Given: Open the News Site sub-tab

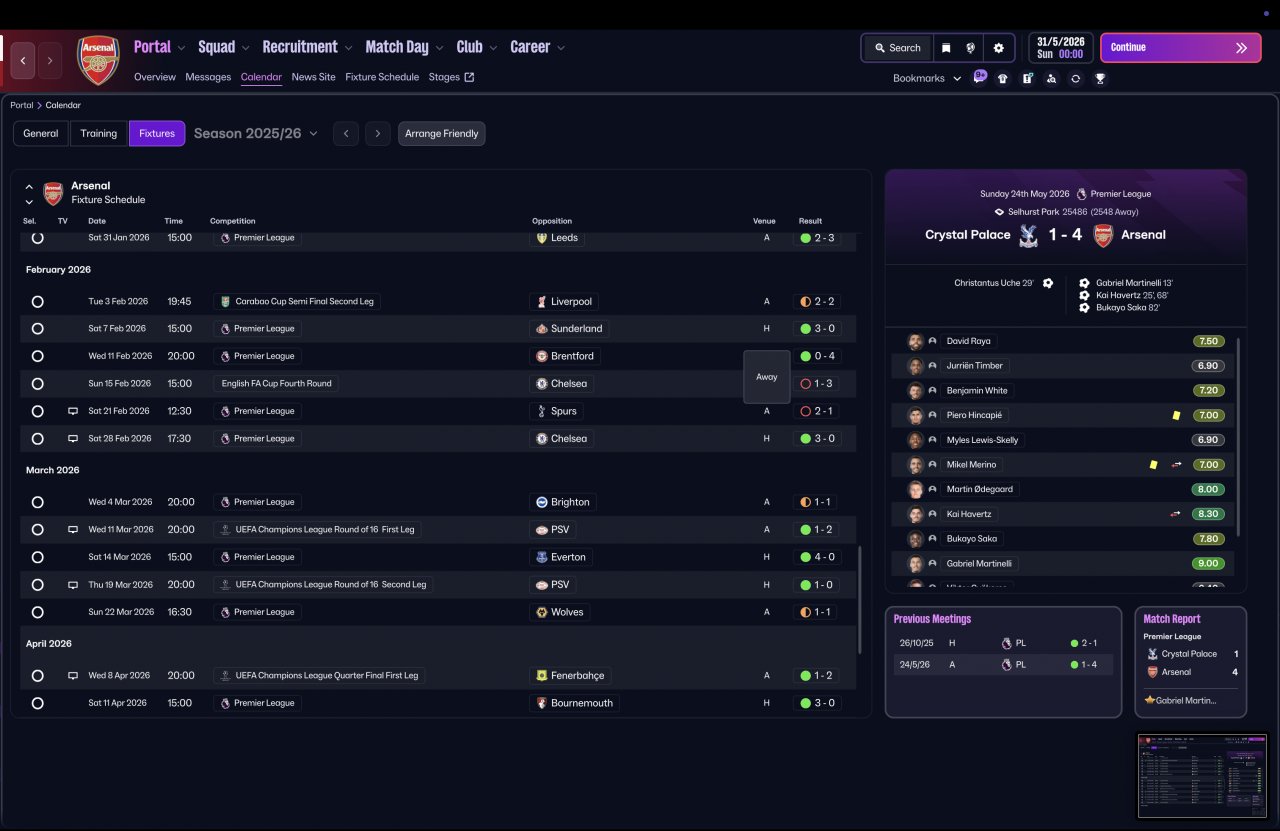Looking at the screenshot, I should [x=314, y=77].
